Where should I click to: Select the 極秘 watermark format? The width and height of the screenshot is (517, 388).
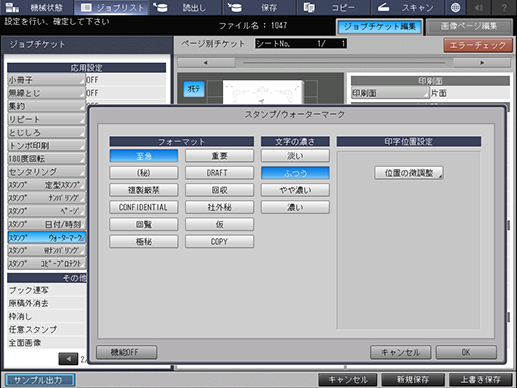(x=144, y=241)
